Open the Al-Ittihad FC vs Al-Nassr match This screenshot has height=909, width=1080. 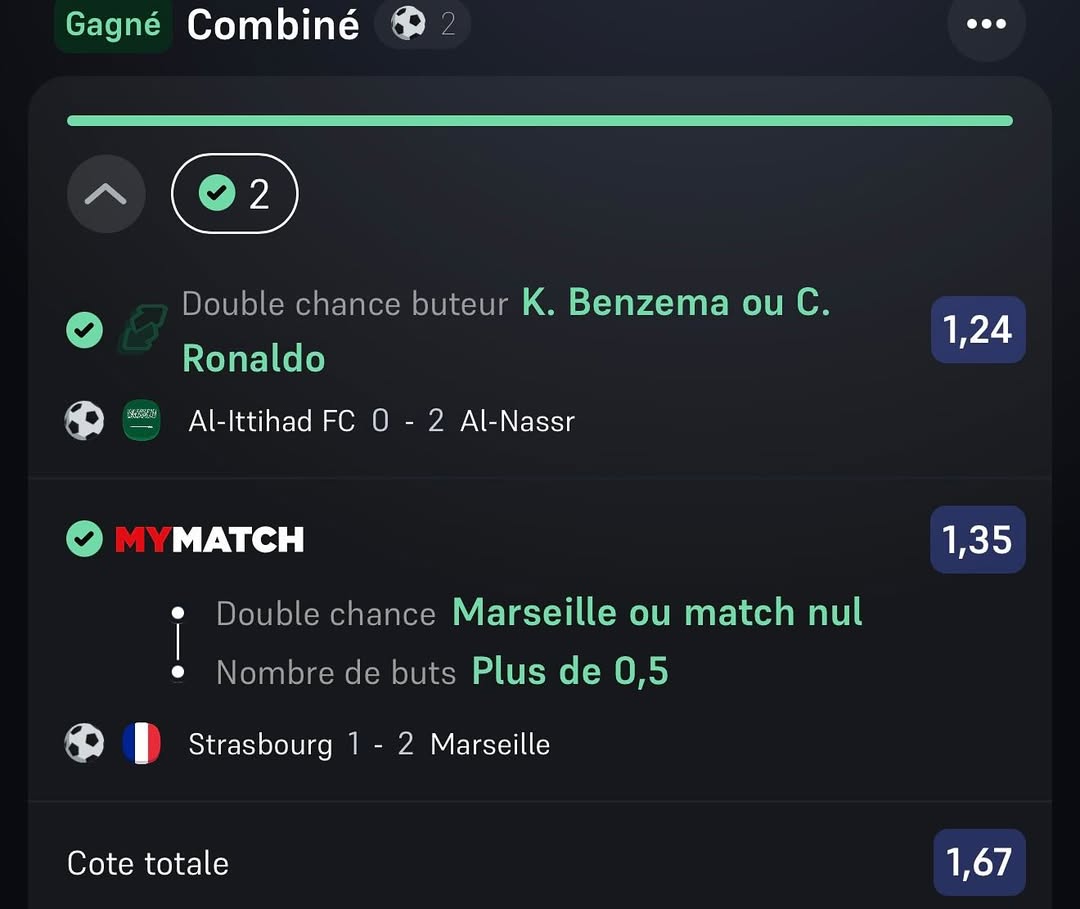381,421
